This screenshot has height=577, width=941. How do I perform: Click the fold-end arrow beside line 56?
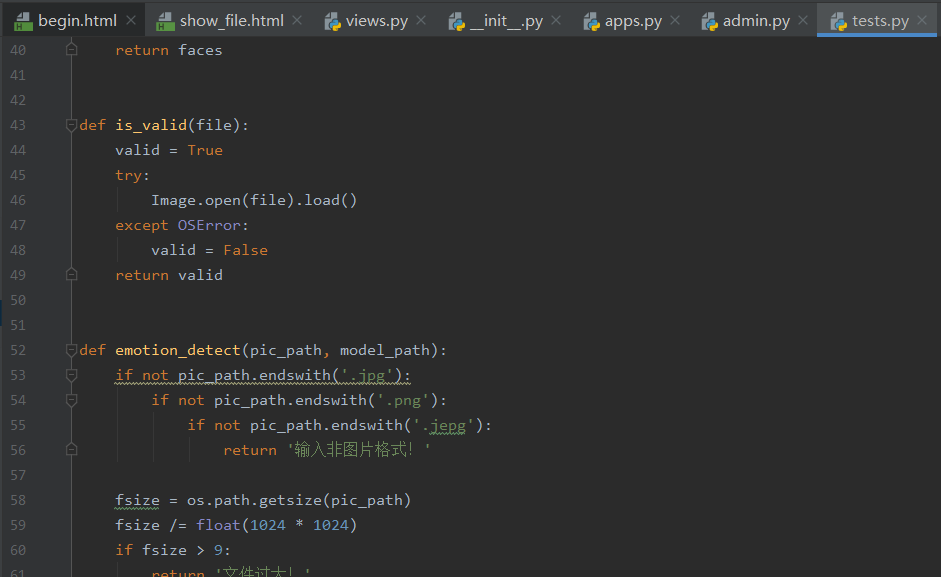pos(70,449)
